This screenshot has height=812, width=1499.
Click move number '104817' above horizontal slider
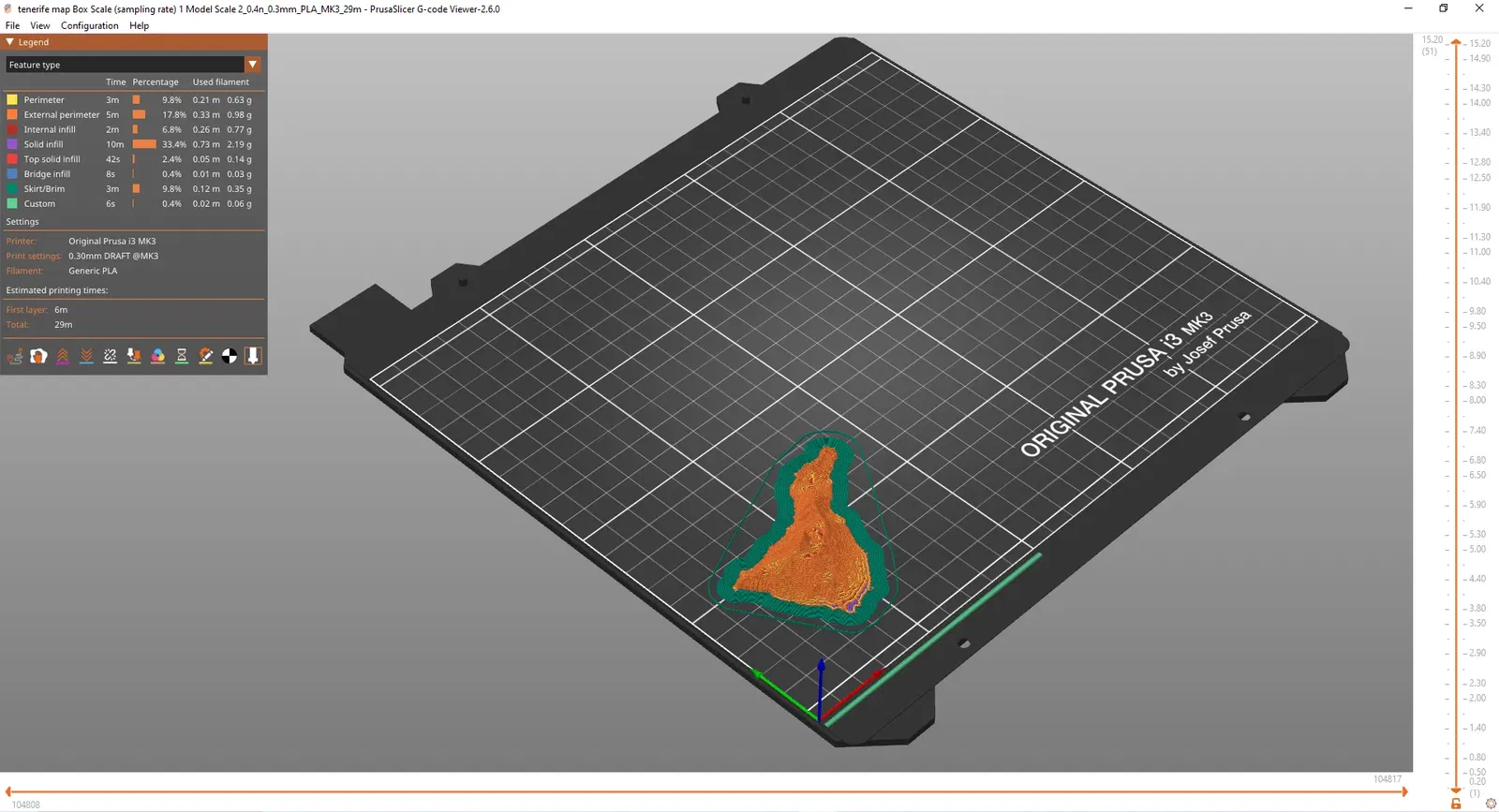click(x=1388, y=779)
